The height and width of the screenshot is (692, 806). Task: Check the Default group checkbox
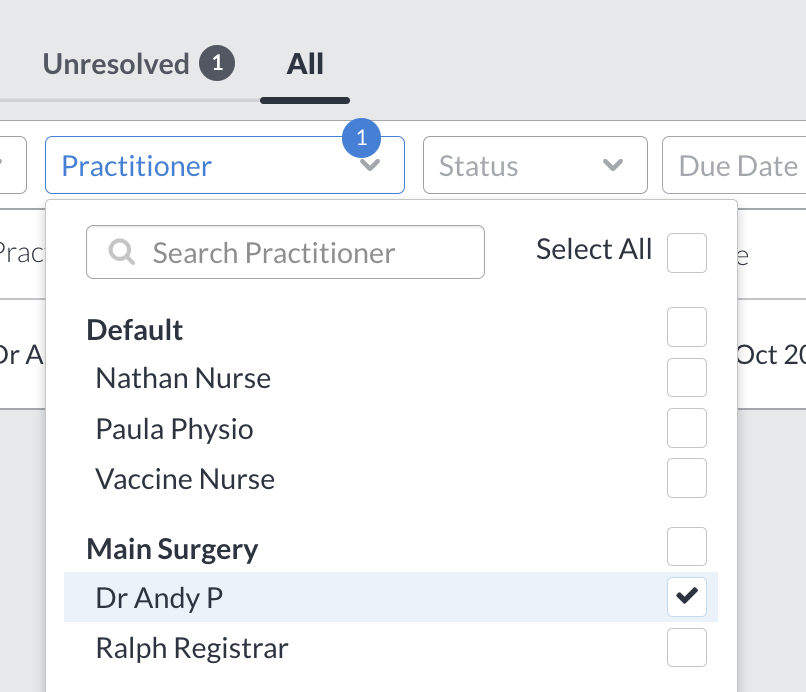coord(687,327)
